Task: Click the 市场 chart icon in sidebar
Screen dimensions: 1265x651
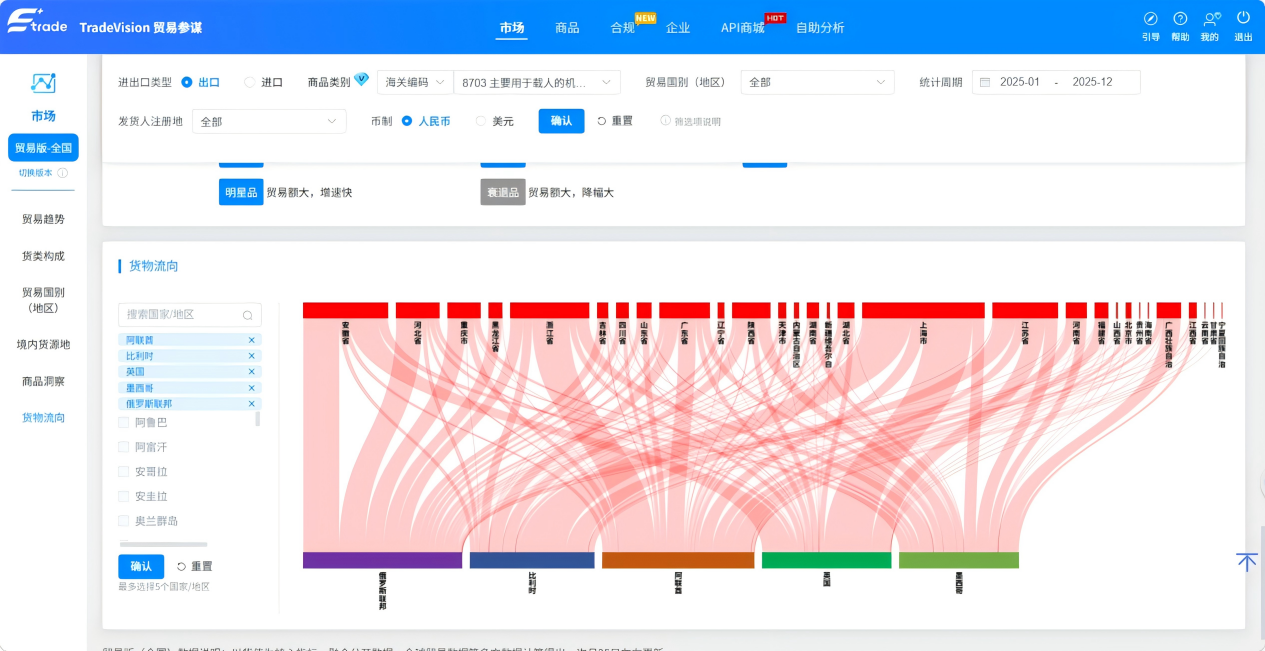Action: 43,83
